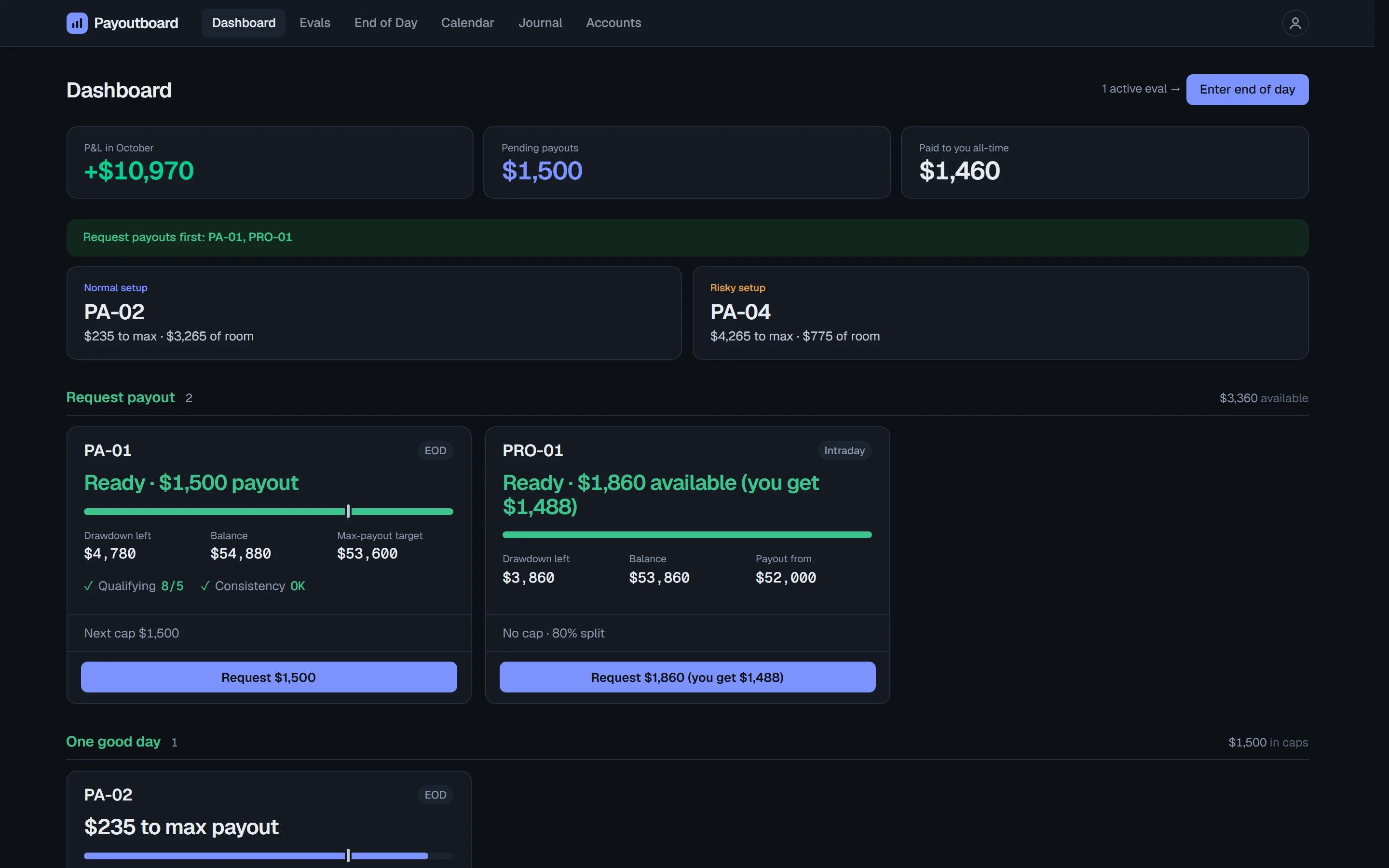This screenshot has height=868, width=1389.
Task: Click the Enter end of day button
Action: click(x=1247, y=90)
